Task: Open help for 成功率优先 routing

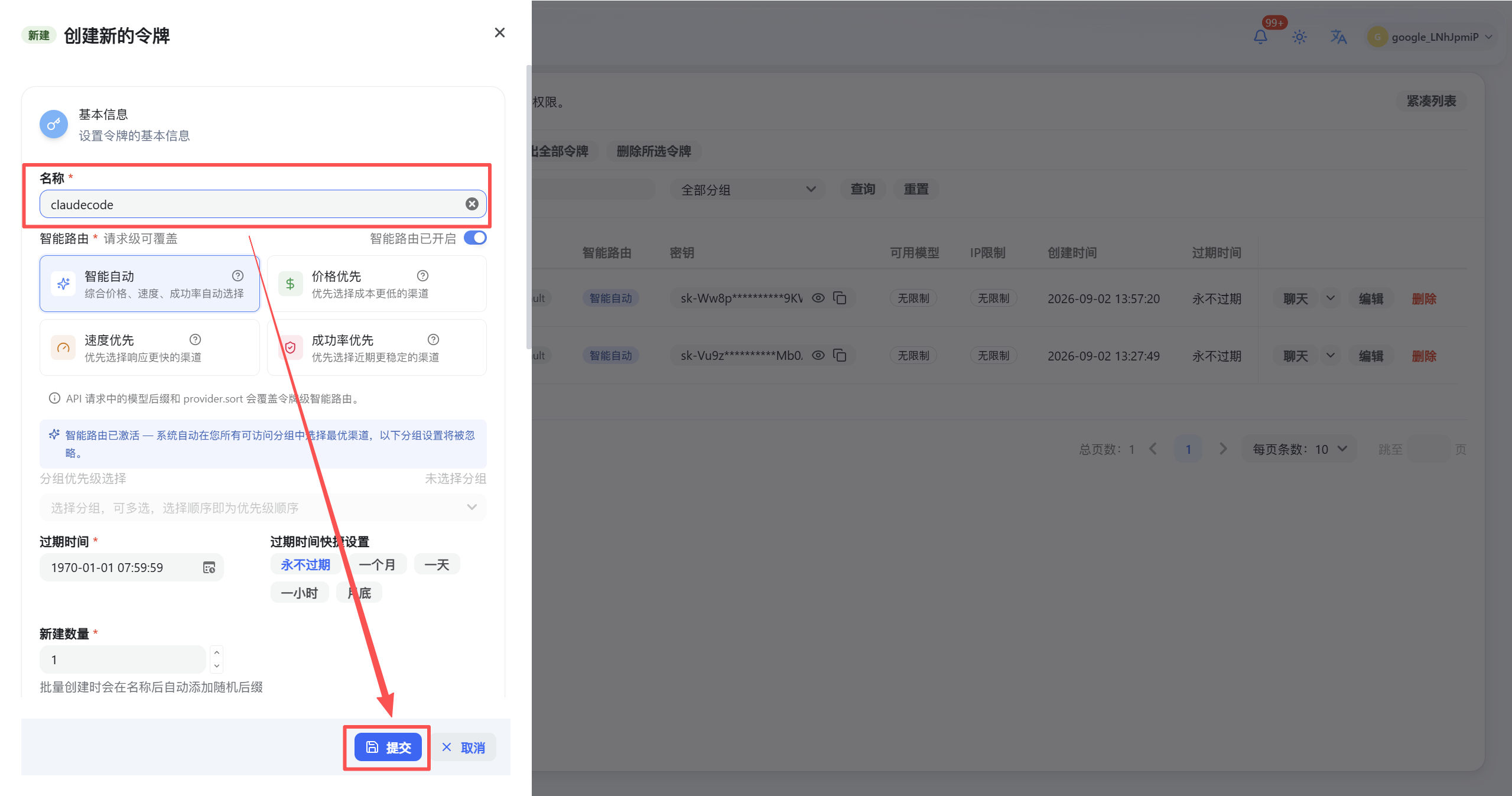Action: pos(433,339)
